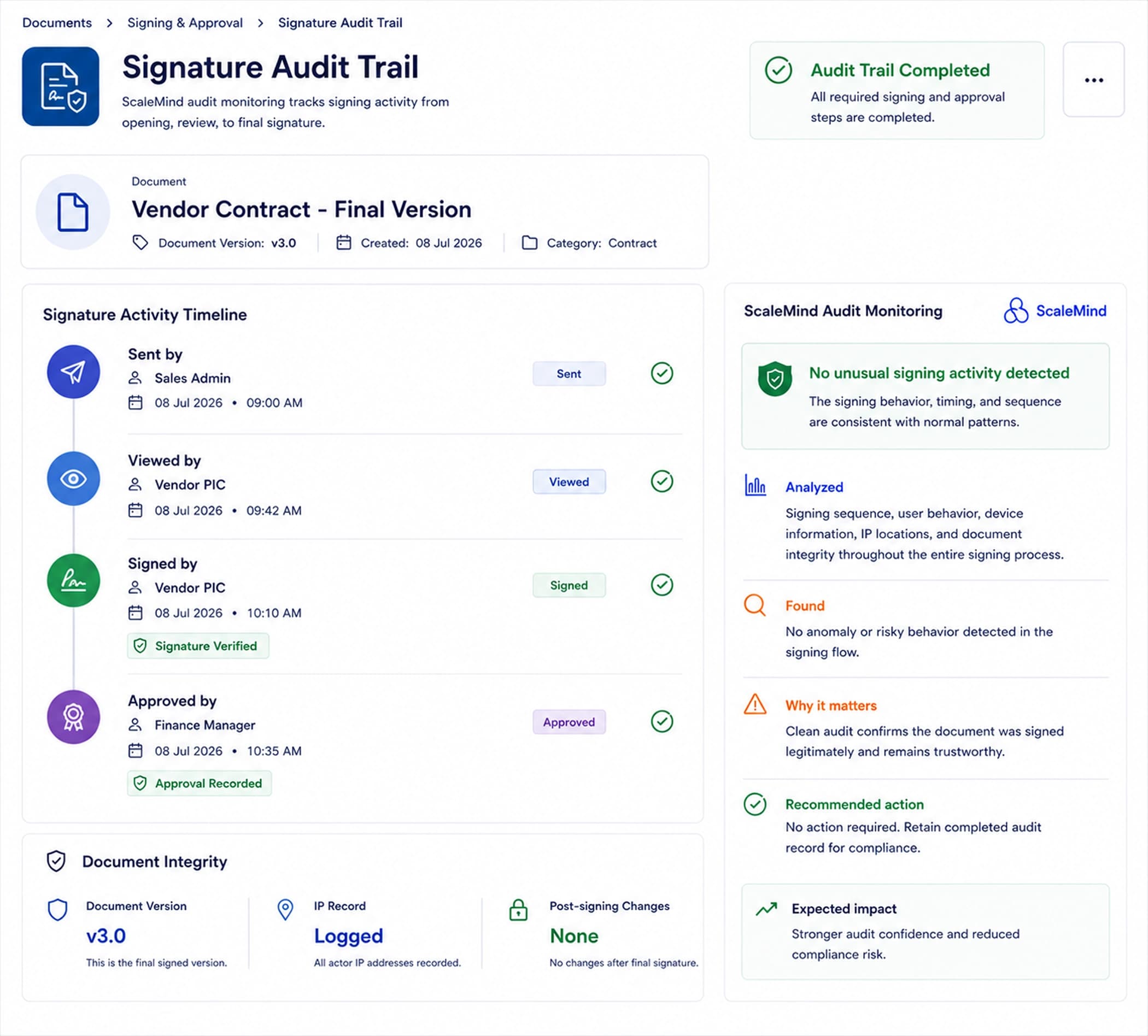Screen dimensions: 1148x1036
Task: Click the calendar icon beside 10:10 AM
Action: (x=135, y=613)
